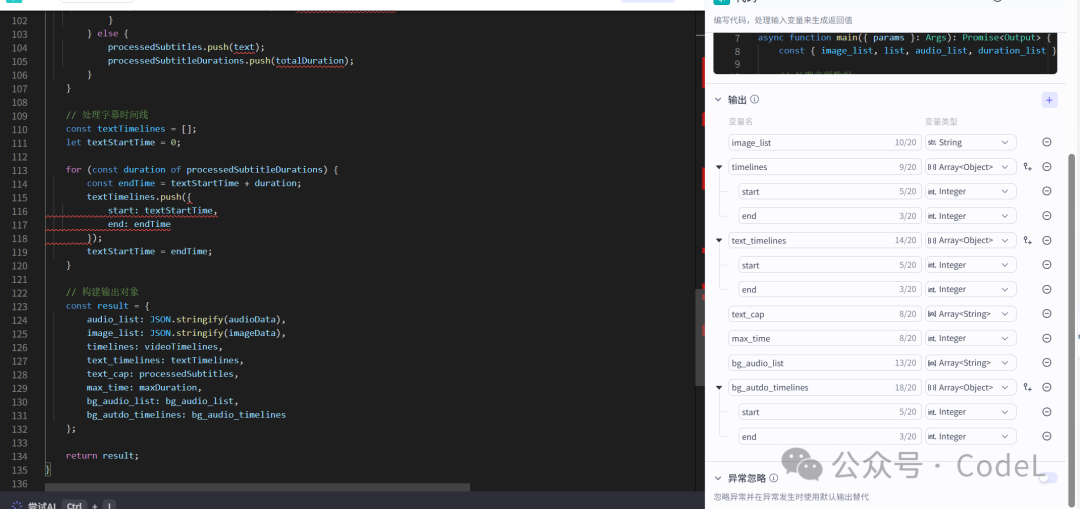Open the bg_audio_list Array<String> type dropdown
The width and height of the screenshot is (1080, 509).
pyautogui.click(x=970, y=363)
